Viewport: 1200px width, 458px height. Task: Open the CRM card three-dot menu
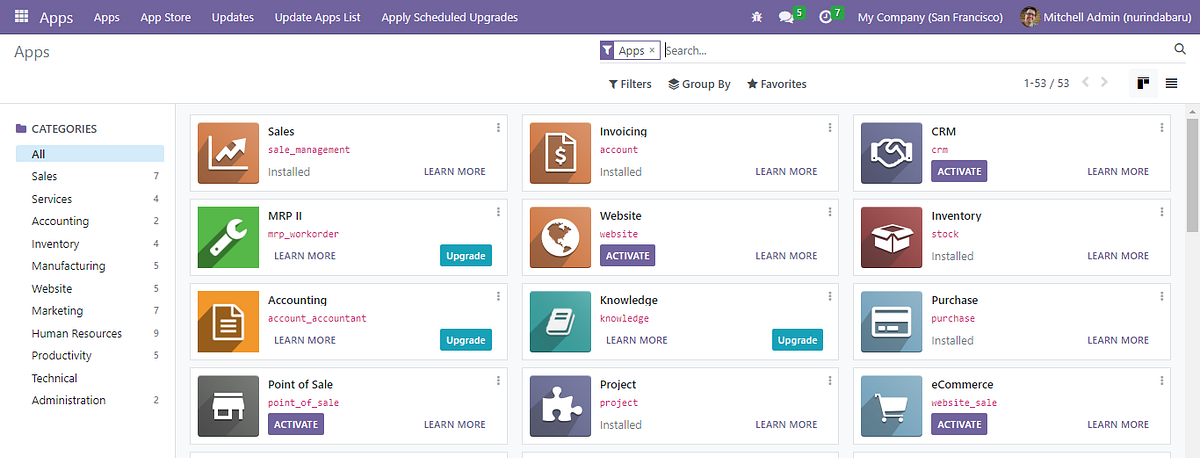point(1161,128)
